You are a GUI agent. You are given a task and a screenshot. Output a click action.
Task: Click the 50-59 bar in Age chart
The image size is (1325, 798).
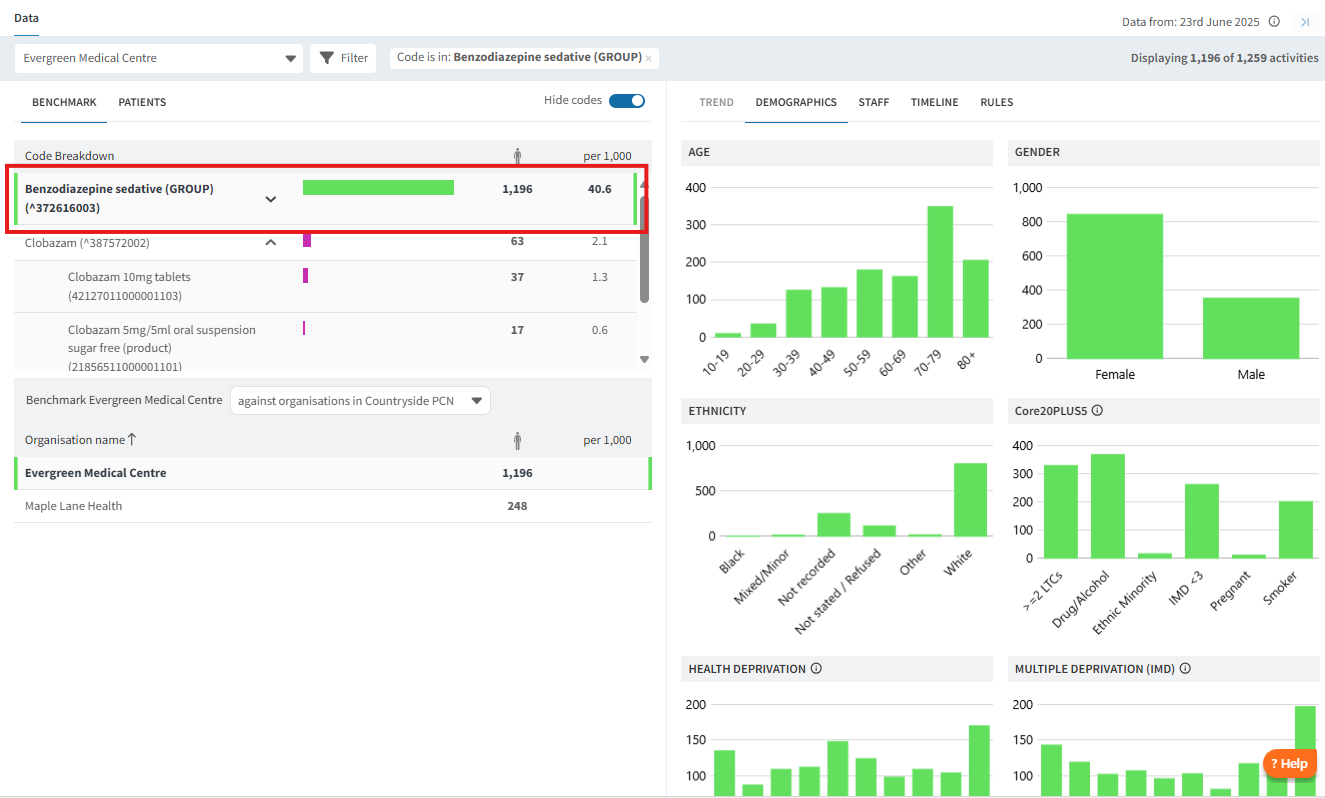point(869,303)
